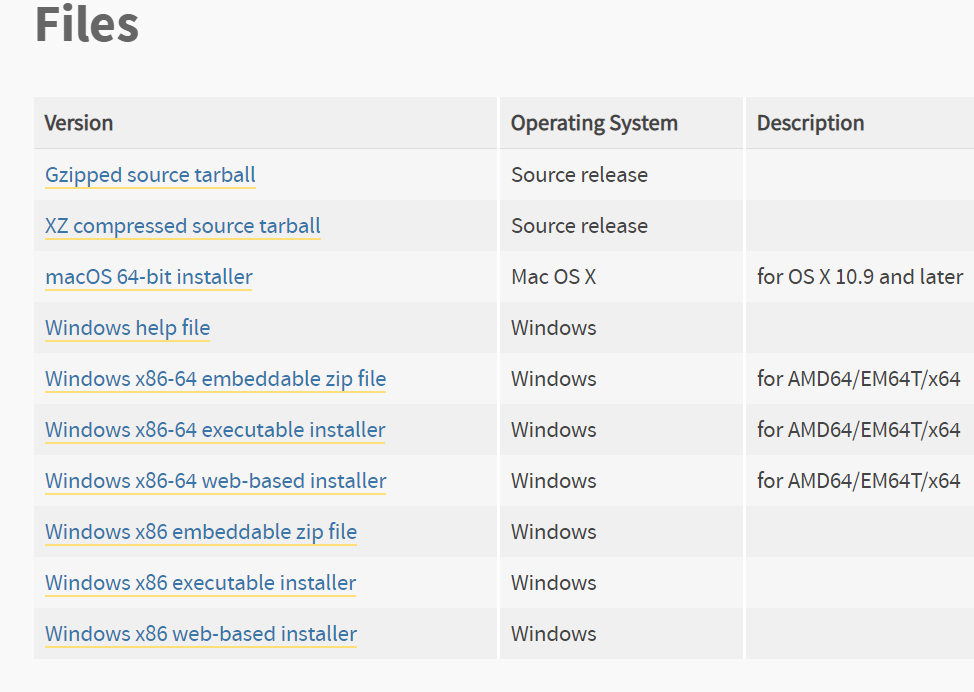The image size is (974, 692).
Task: Open the Windows x86 web-based installer link
Action: coord(200,633)
